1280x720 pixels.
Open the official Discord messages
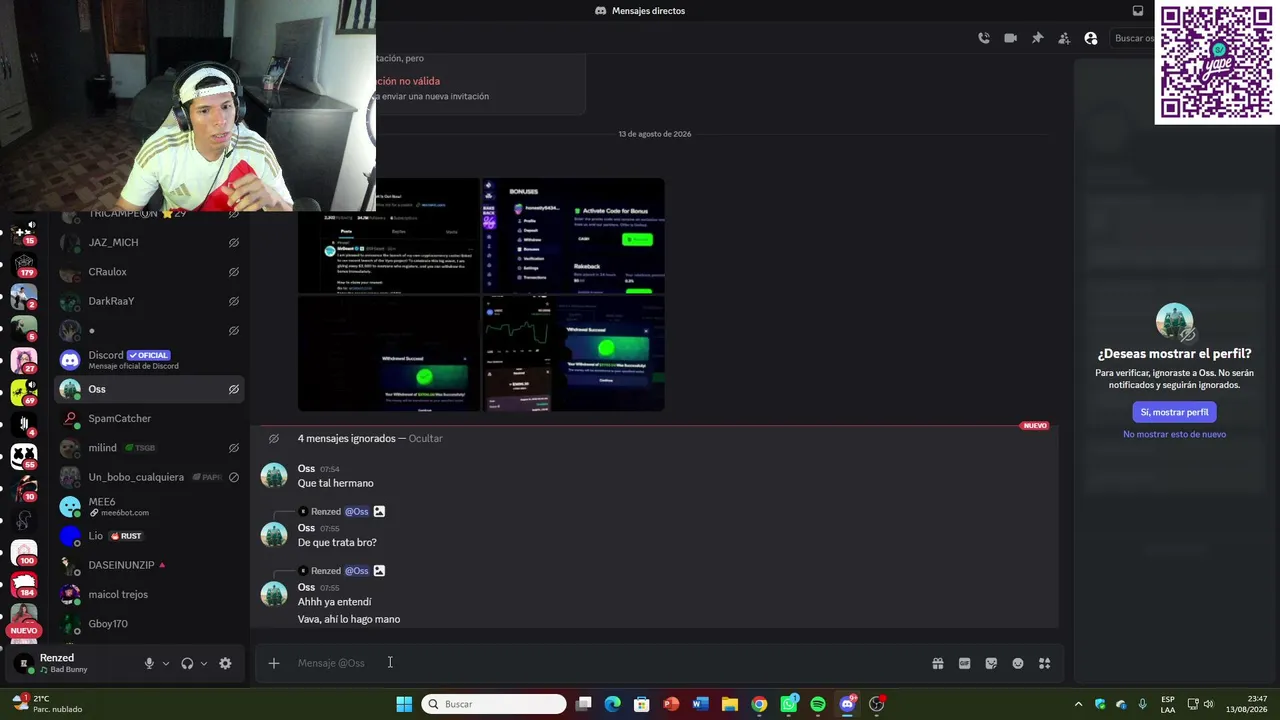coord(149,360)
